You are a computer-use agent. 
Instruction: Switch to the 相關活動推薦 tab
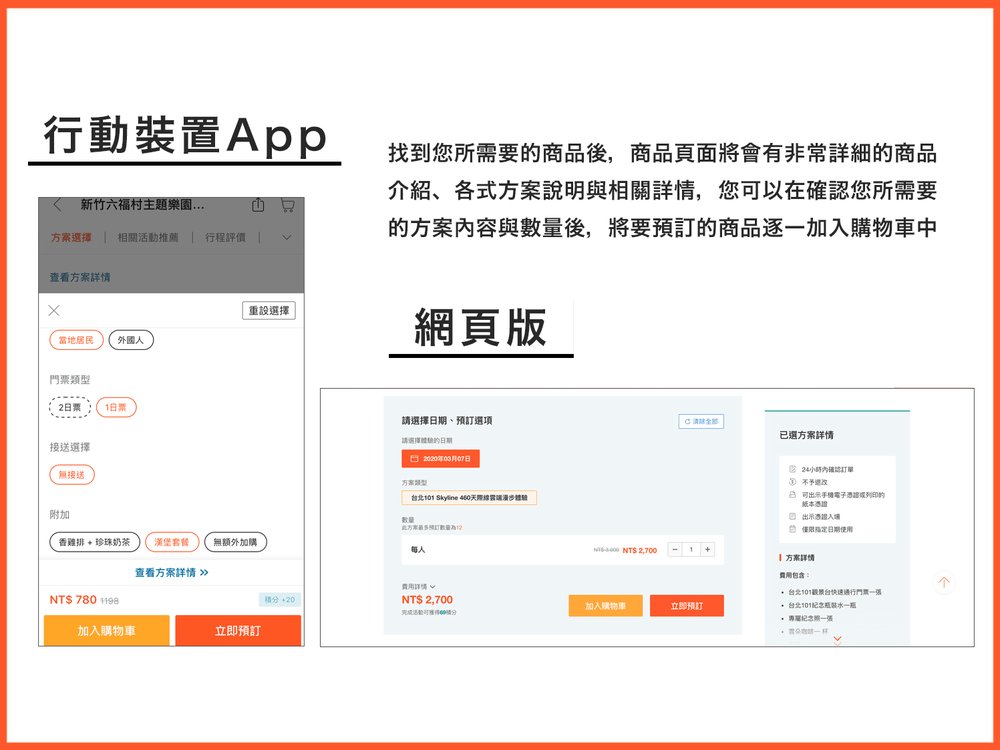(149, 237)
